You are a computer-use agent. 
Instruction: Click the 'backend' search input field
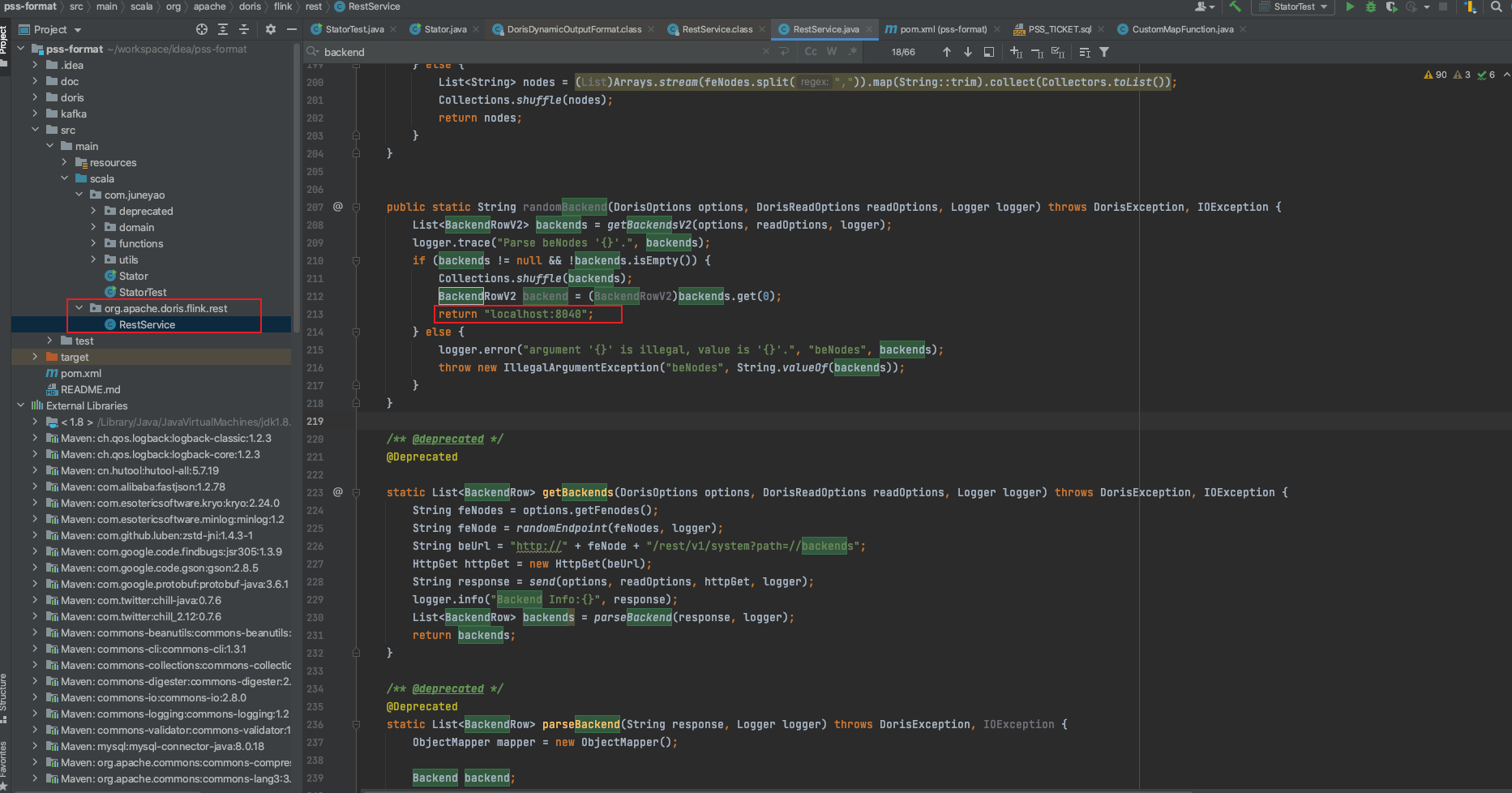539,52
